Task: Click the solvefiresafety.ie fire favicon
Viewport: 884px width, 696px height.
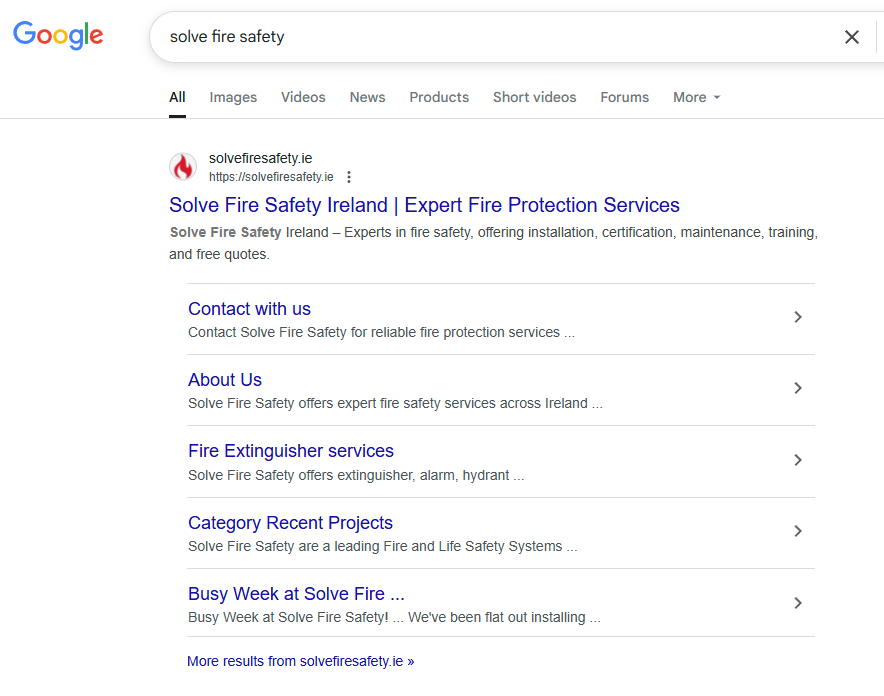Action: (184, 167)
